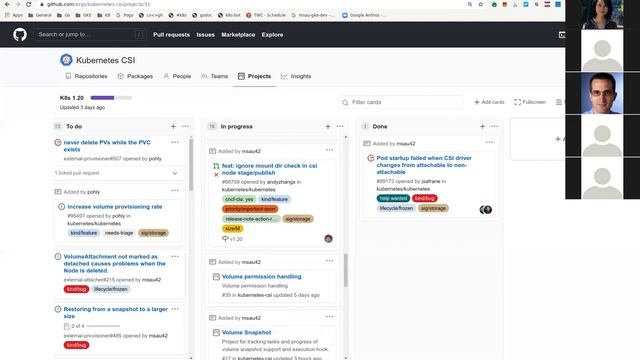
Task: Open the Done column options menu
Action: tap(494, 127)
